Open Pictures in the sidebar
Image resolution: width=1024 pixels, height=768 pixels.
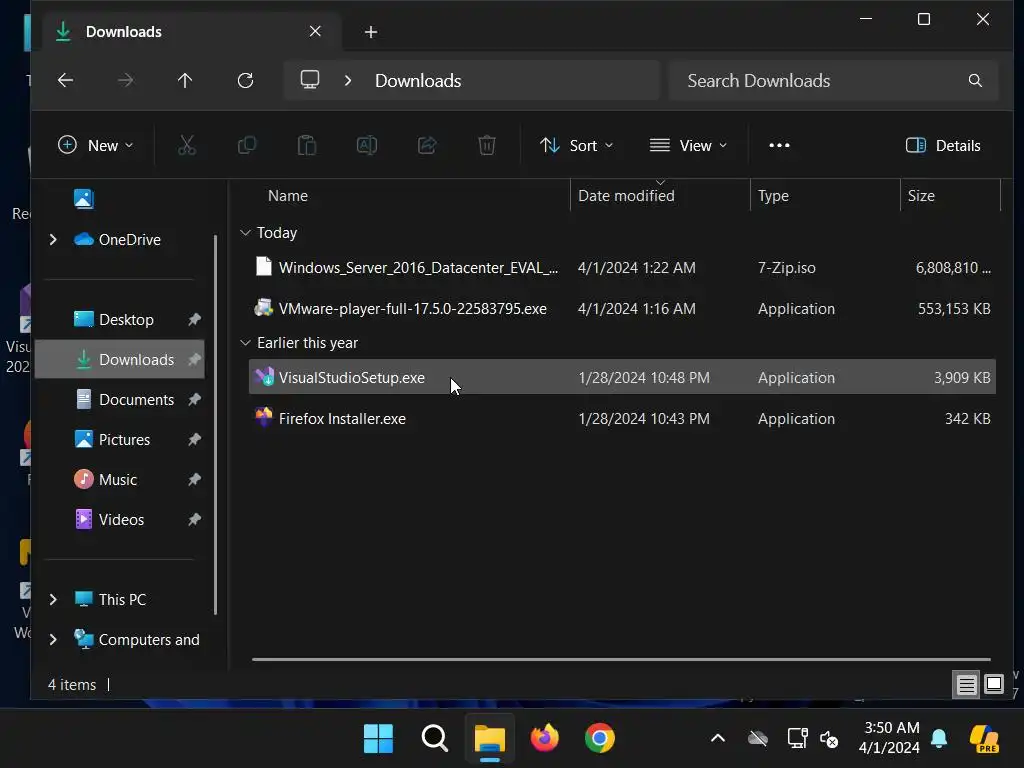124,440
